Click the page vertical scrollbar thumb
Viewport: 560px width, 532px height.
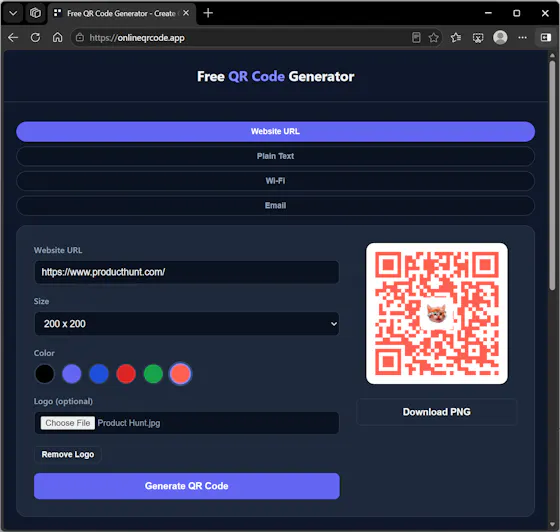tap(552, 175)
